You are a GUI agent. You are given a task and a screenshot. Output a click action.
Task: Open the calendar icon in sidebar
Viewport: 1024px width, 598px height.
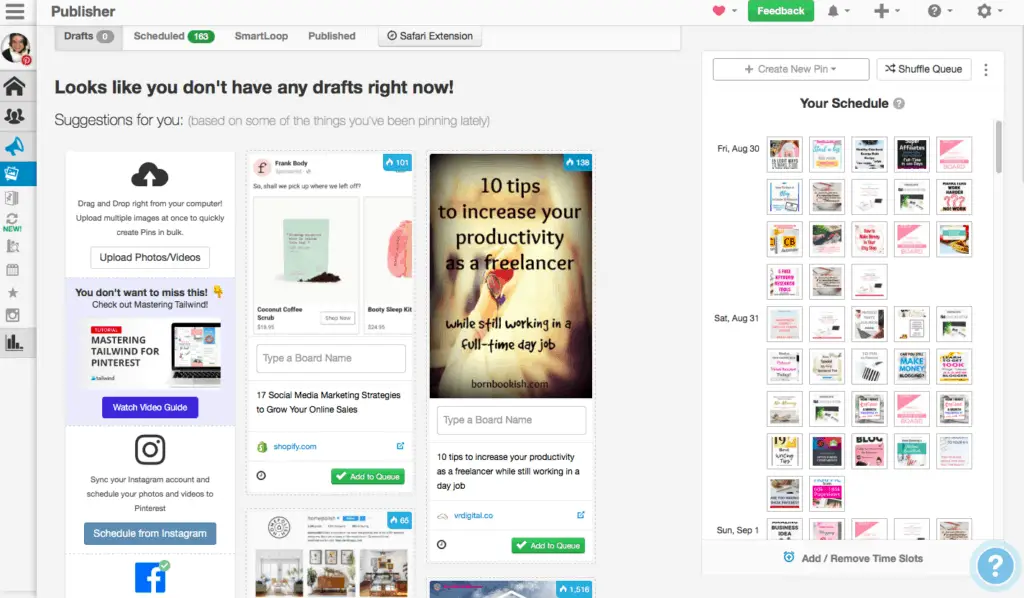12,270
